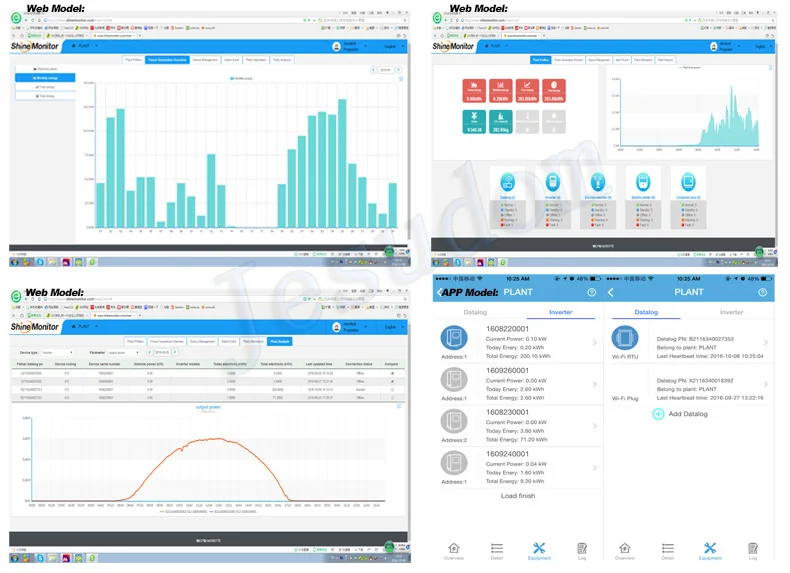Open Device Management tab in top-left window
790x573 pixels.
tap(205, 59)
